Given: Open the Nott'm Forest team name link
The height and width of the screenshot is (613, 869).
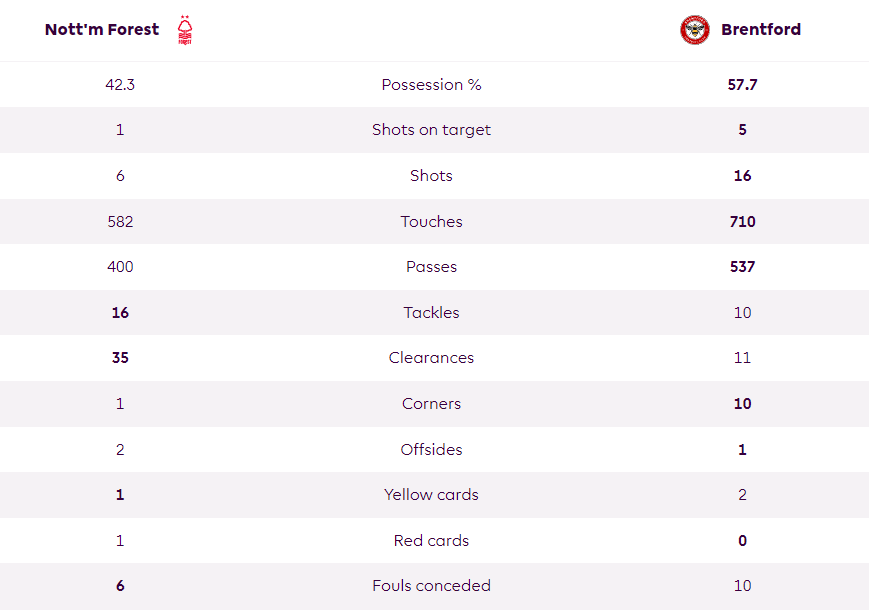Looking at the screenshot, I should click(102, 29).
